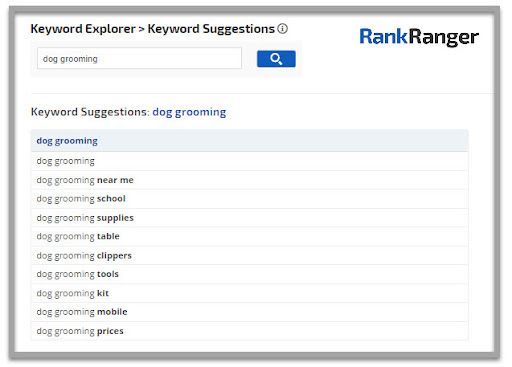This screenshot has height=367, width=512.
Task: Focus the 'dog grooming' search input field
Action: pos(139,58)
